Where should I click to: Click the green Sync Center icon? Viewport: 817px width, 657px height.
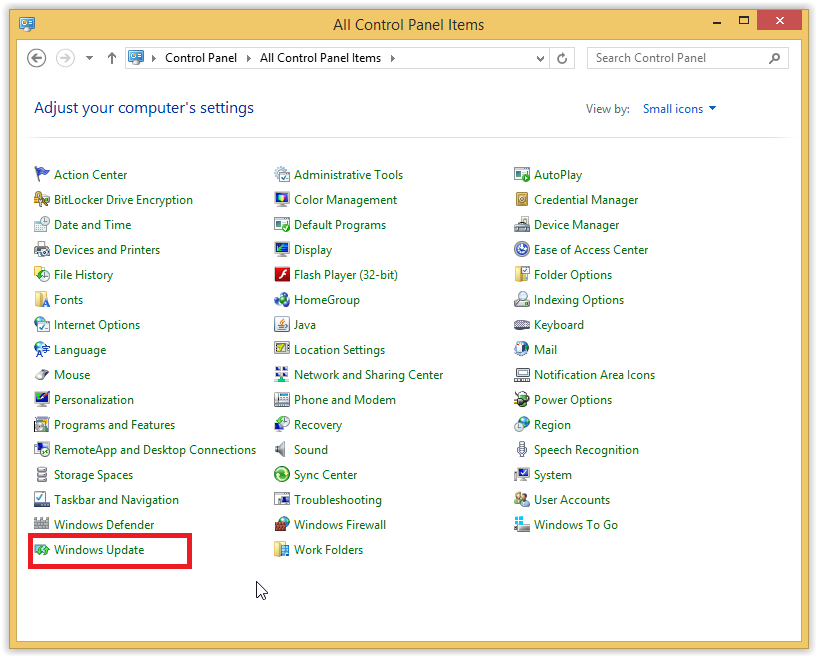tap(282, 474)
